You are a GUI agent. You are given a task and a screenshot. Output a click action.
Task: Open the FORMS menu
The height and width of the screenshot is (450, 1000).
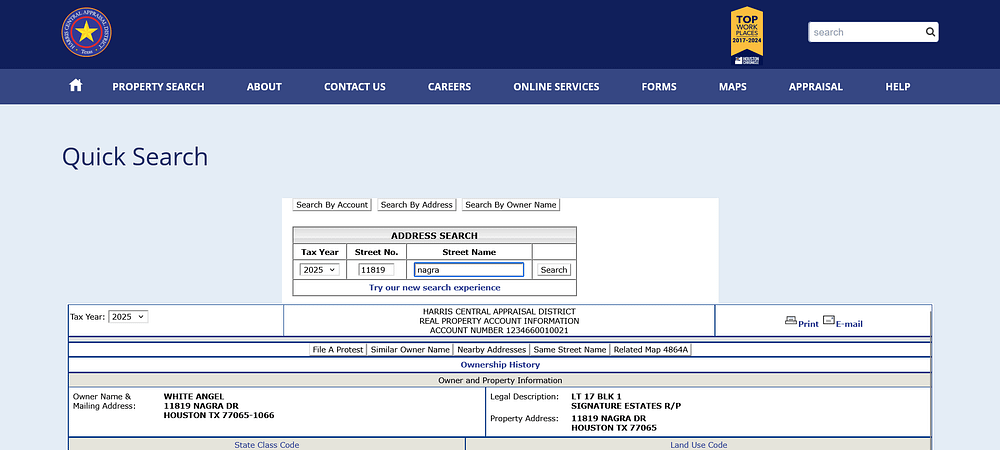(659, 87)
